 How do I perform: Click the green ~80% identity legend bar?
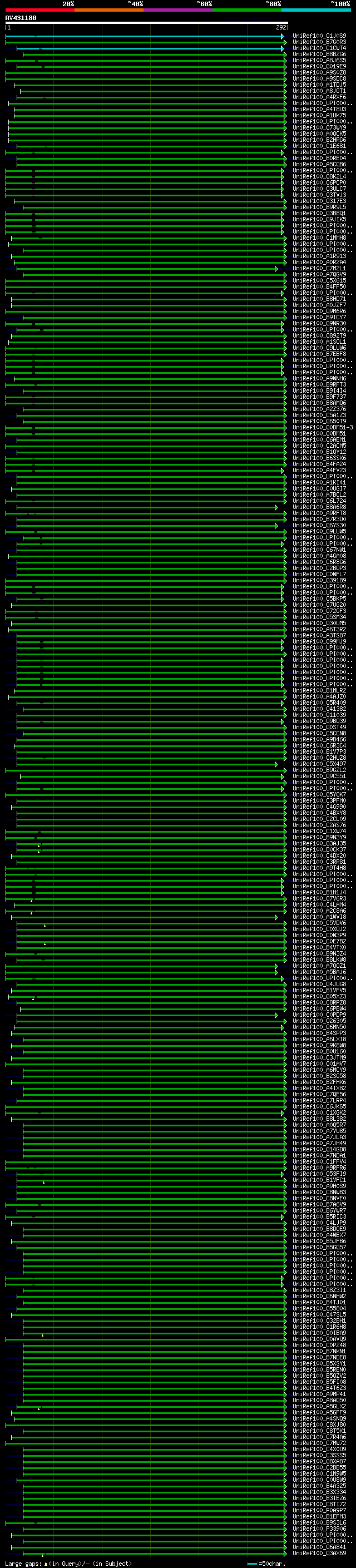click(x=247, y=11)
